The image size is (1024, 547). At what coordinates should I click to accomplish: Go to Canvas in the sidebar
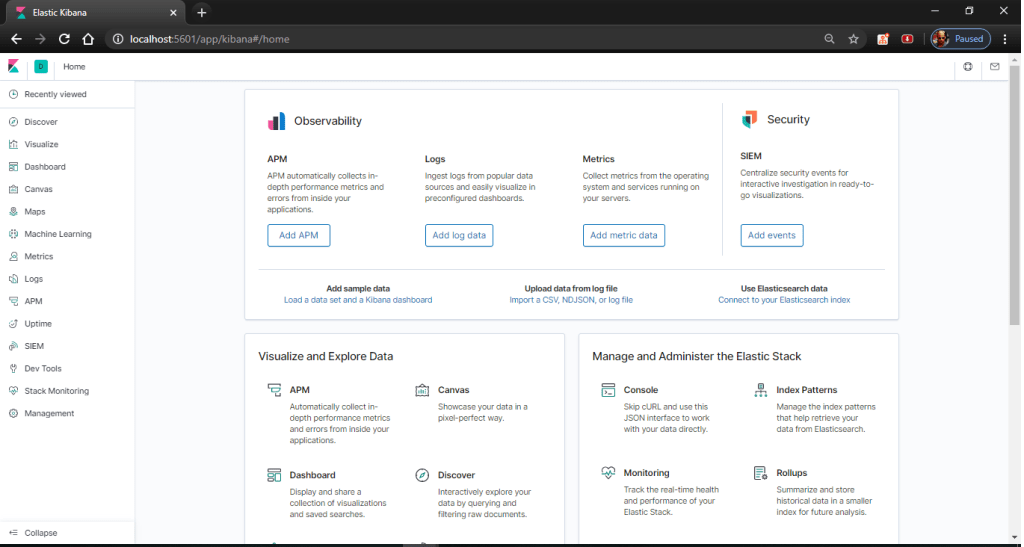pyautogui.click(x=38, y=189)
